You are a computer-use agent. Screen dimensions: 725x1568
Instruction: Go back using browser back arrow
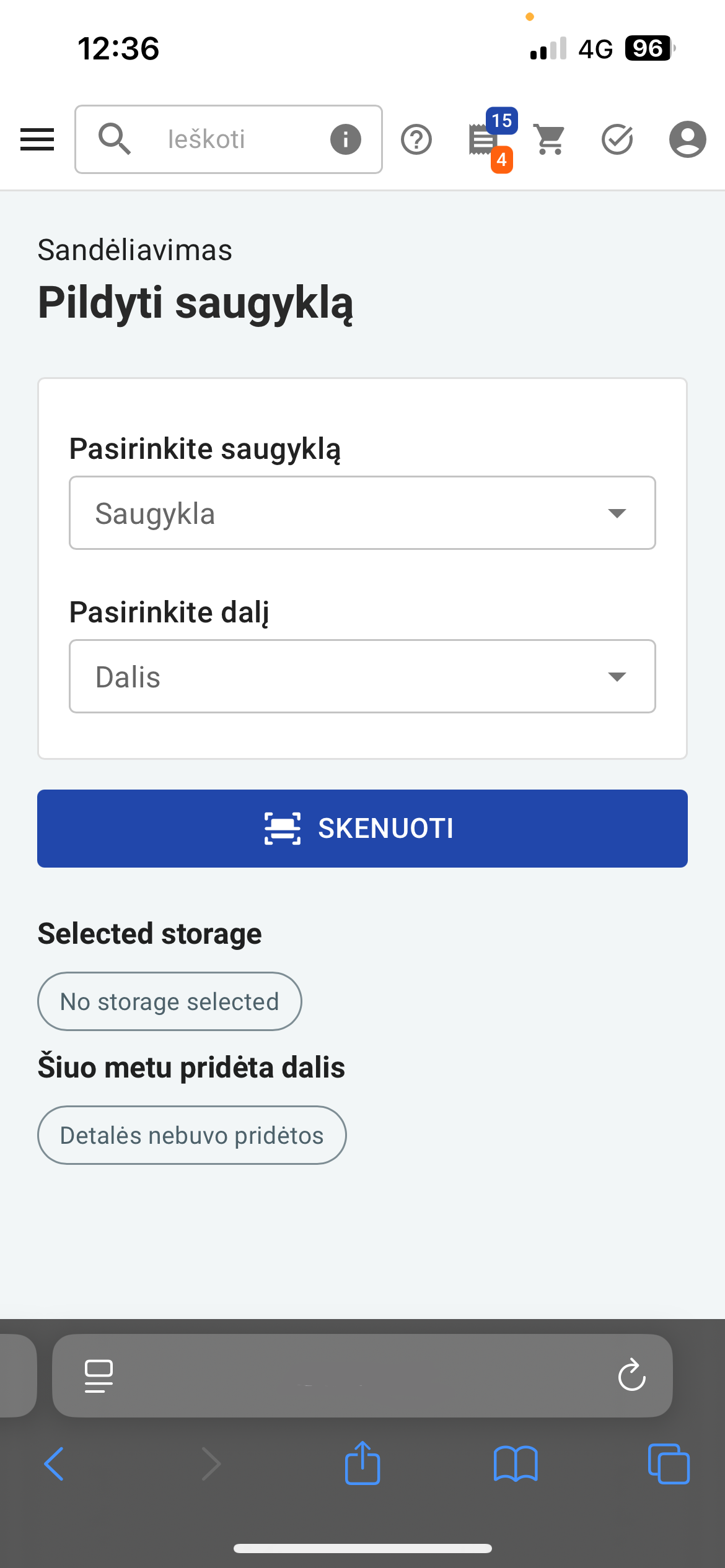[x=54, y=1464]
